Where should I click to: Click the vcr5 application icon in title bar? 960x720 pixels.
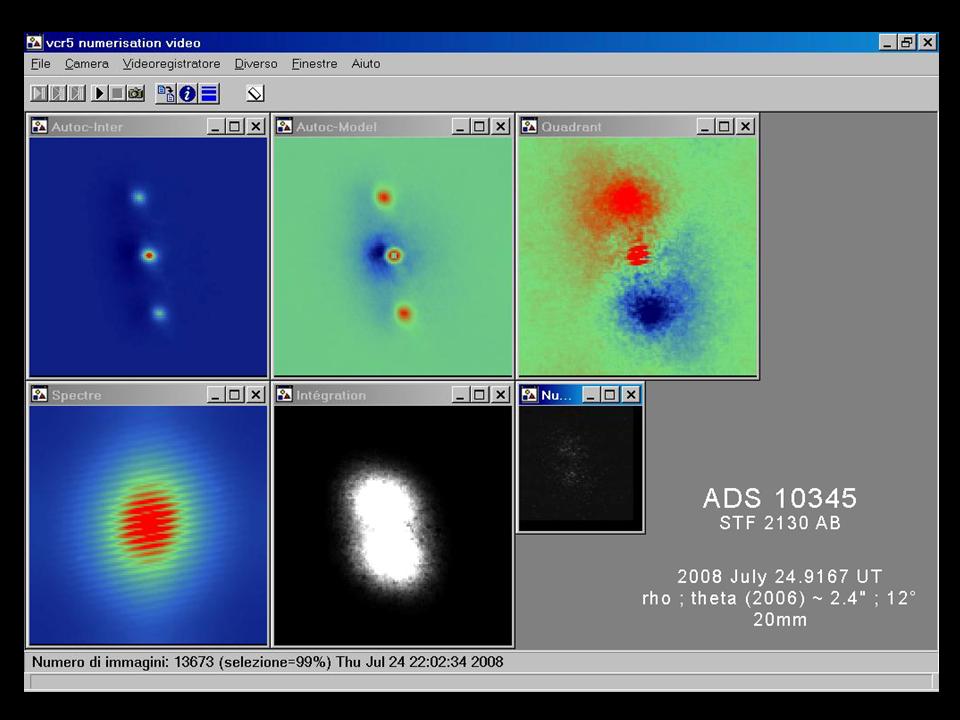pos(35,43)
